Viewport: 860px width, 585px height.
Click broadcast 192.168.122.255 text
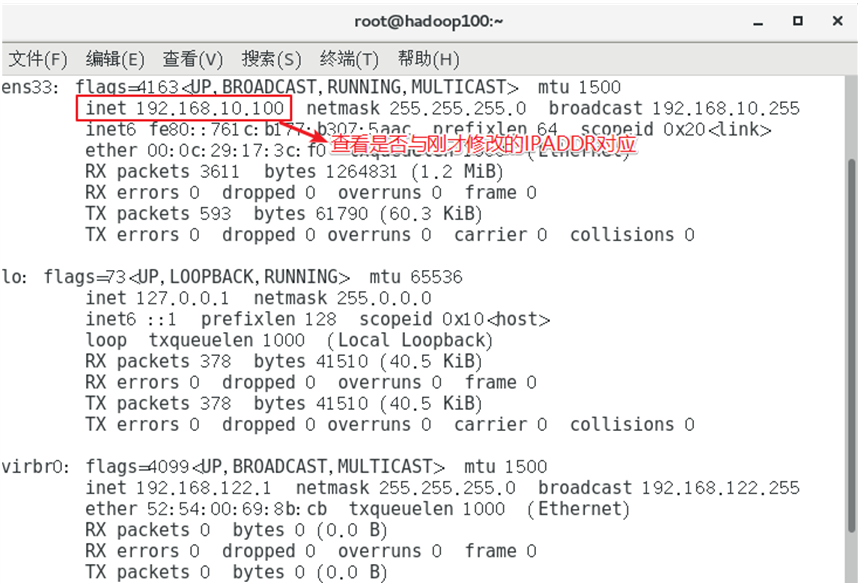coord(669,487)
